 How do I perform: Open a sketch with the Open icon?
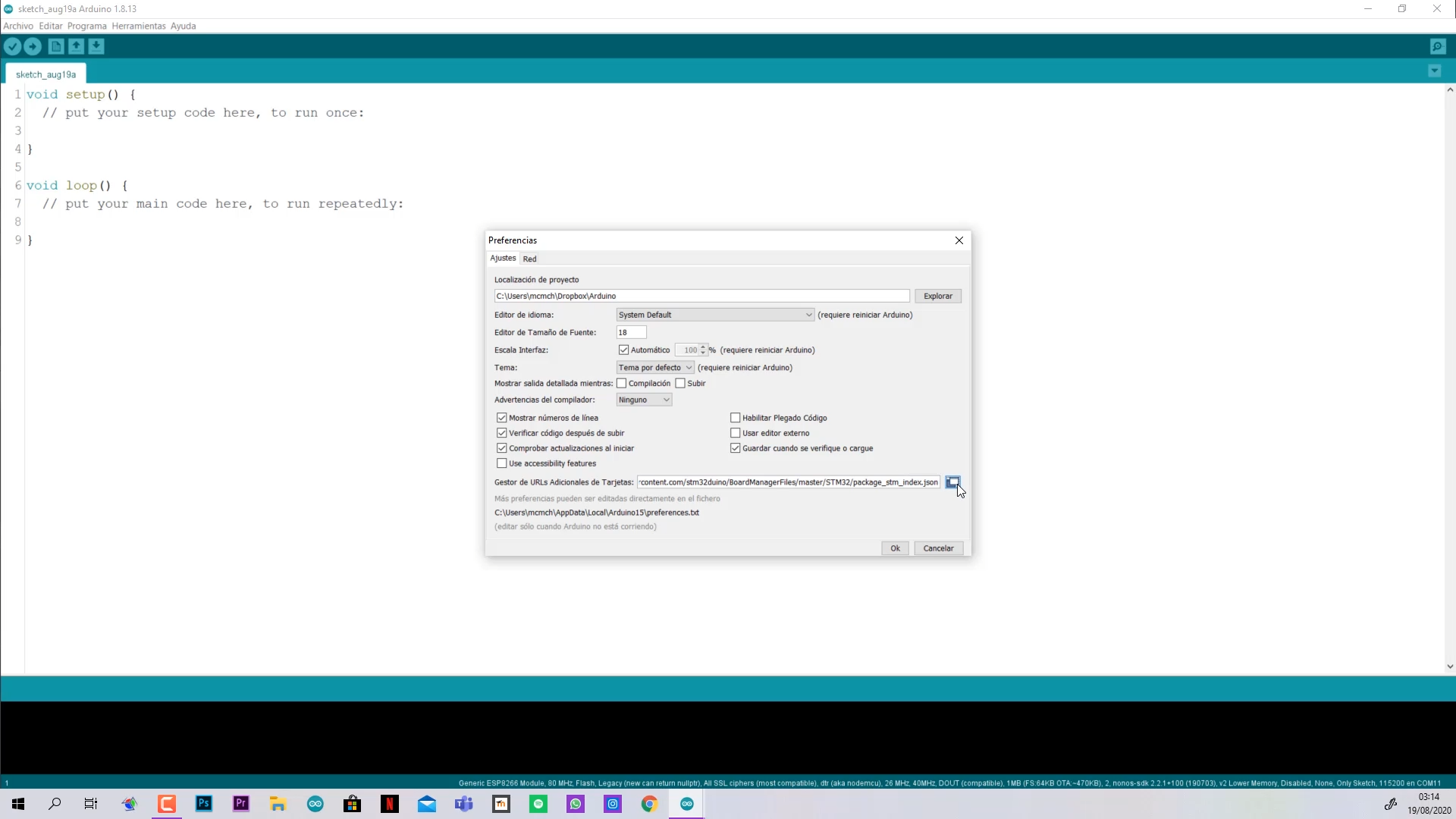pyautogui.click(x=76, y=46)
